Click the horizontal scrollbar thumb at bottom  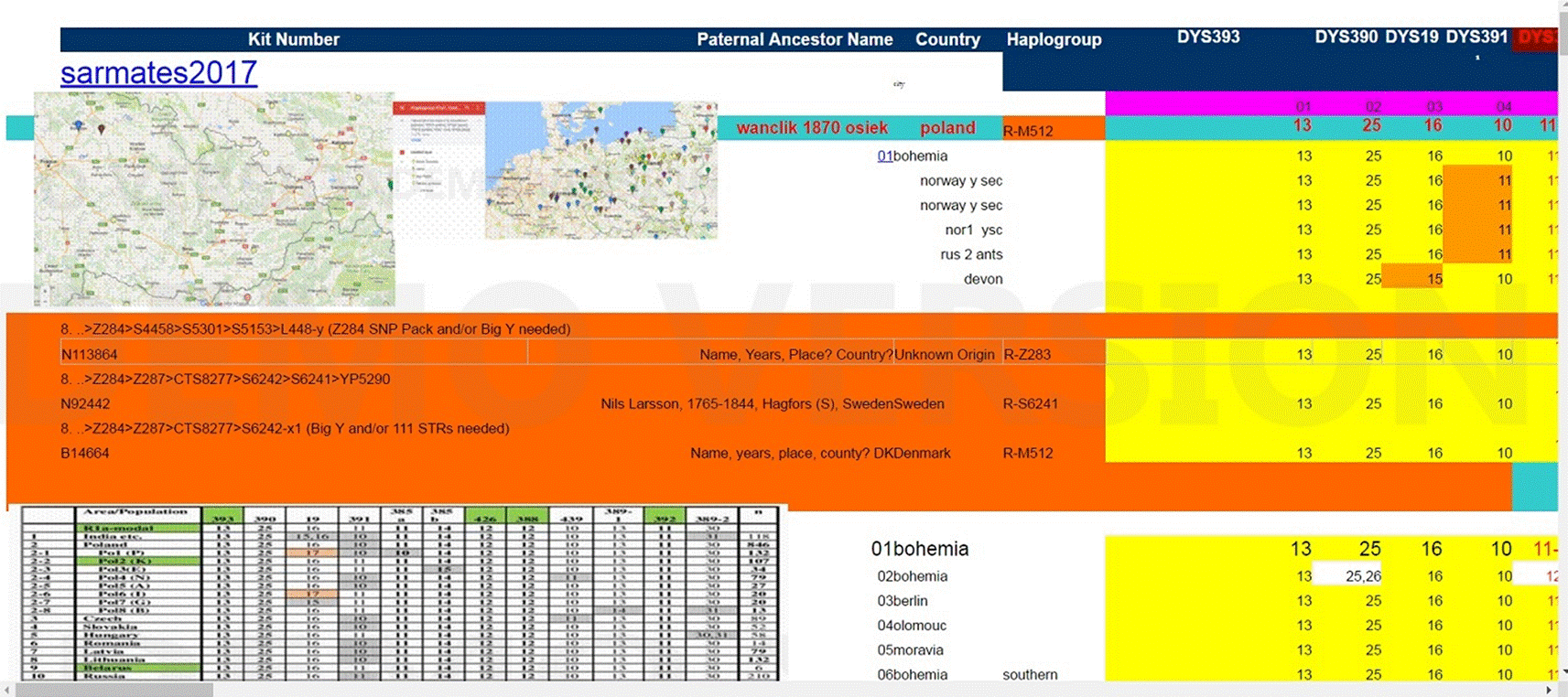114,690
